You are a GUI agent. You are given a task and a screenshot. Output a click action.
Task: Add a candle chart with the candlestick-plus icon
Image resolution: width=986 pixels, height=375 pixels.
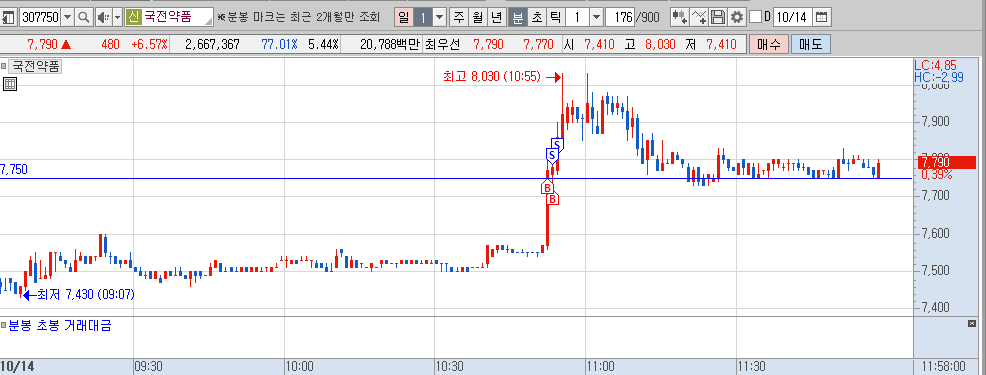(x=680, y=17)
